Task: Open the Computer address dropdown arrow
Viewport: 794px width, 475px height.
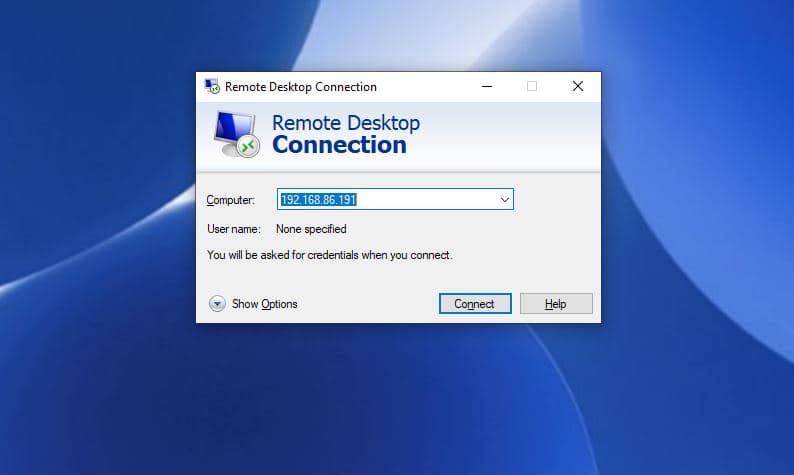Action: (x=504, y=200)
